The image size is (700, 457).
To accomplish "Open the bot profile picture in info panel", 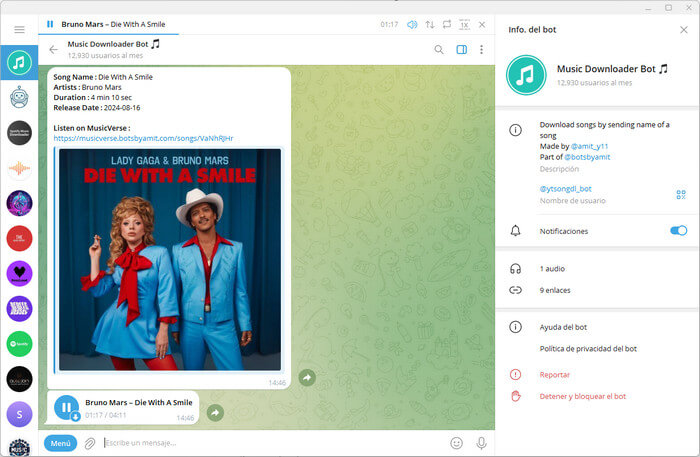I will tap(526, 75).
